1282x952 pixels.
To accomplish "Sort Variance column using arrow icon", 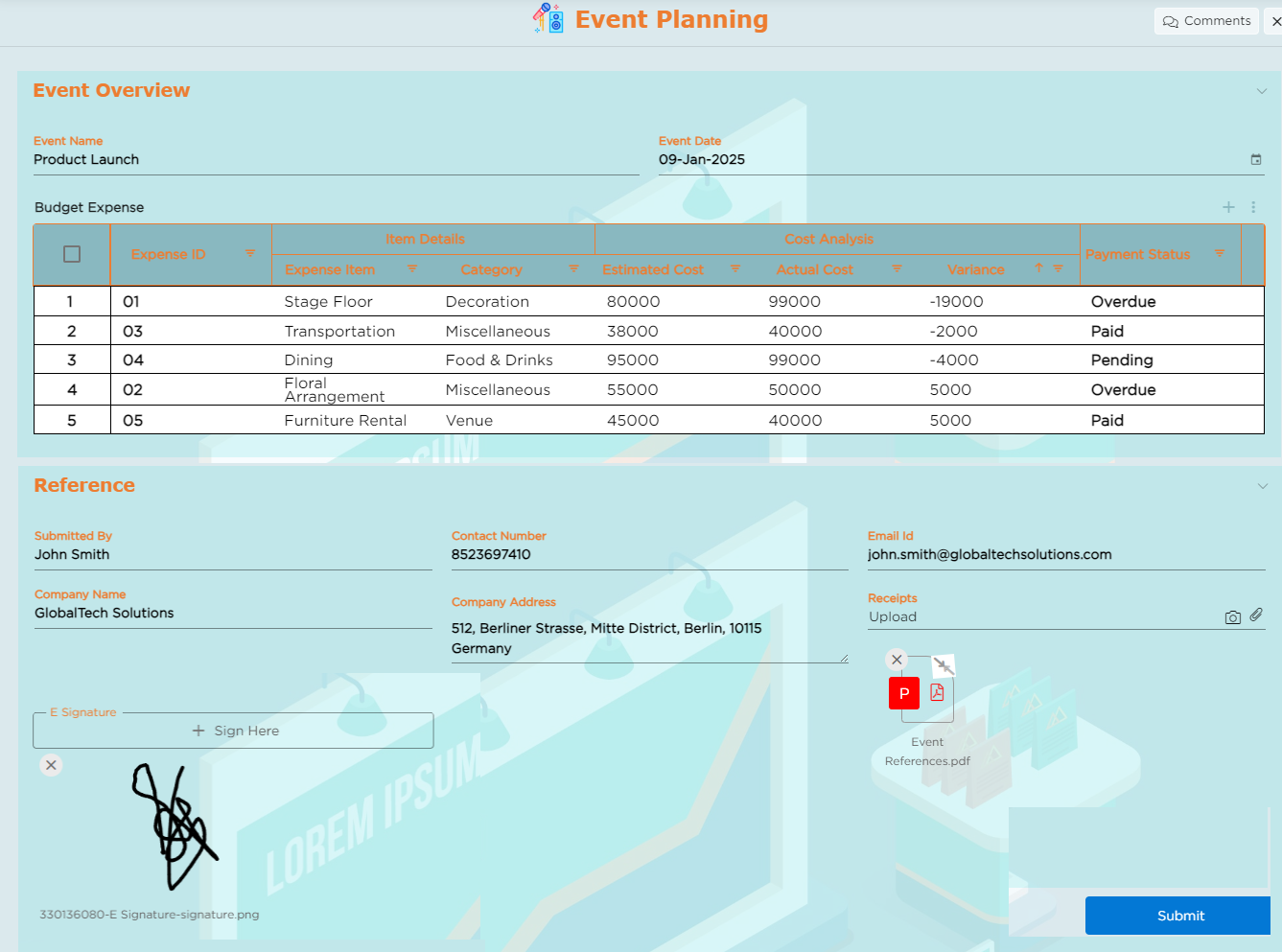I will [1038, 268].
